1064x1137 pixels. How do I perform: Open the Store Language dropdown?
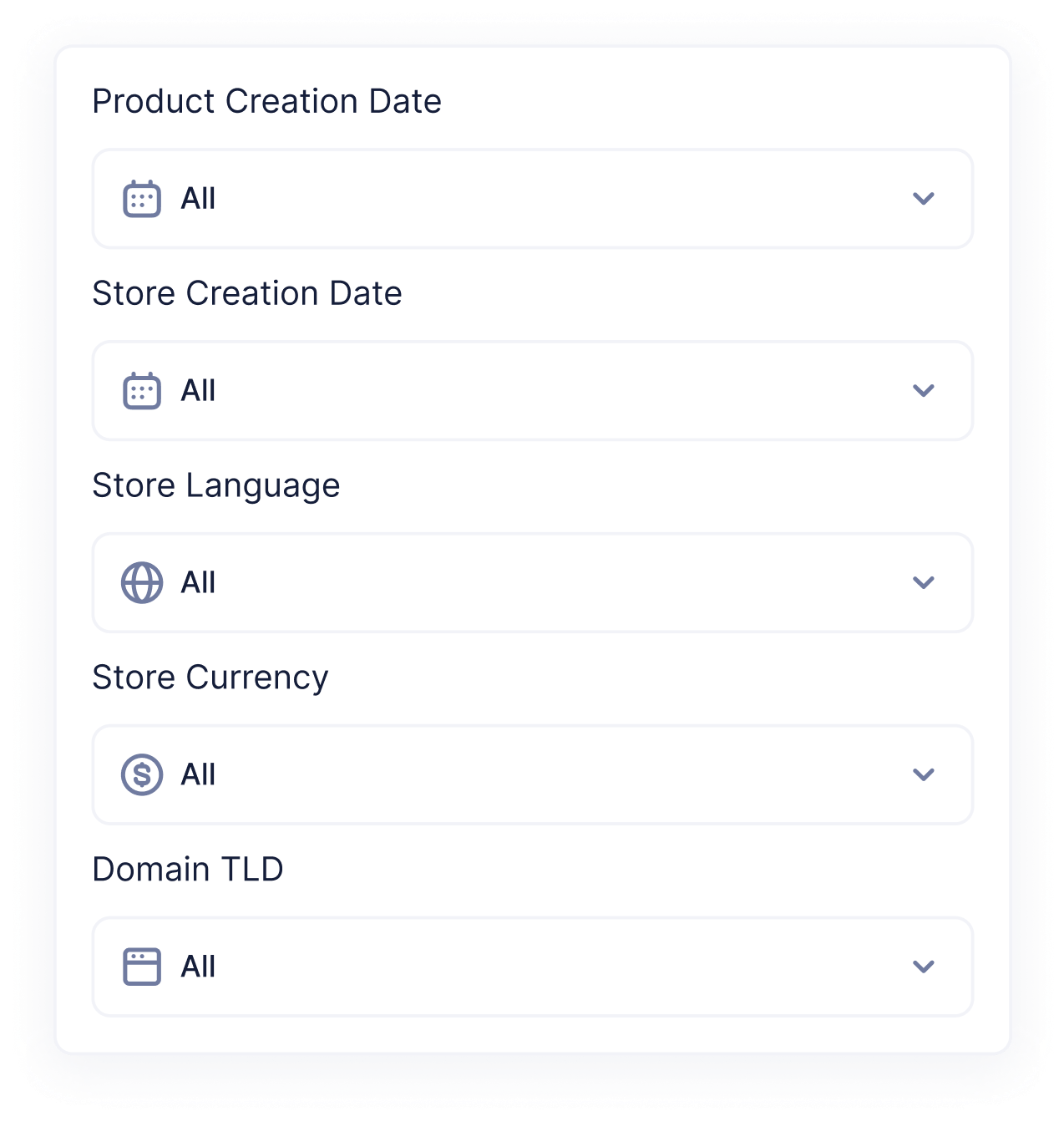pos(532,582)
